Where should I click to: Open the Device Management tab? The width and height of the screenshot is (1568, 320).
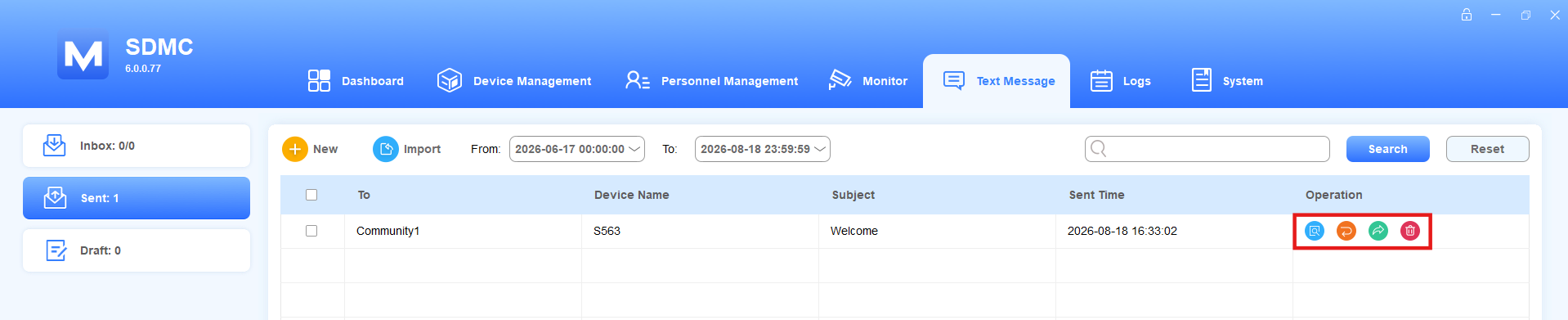coord(514,80)
